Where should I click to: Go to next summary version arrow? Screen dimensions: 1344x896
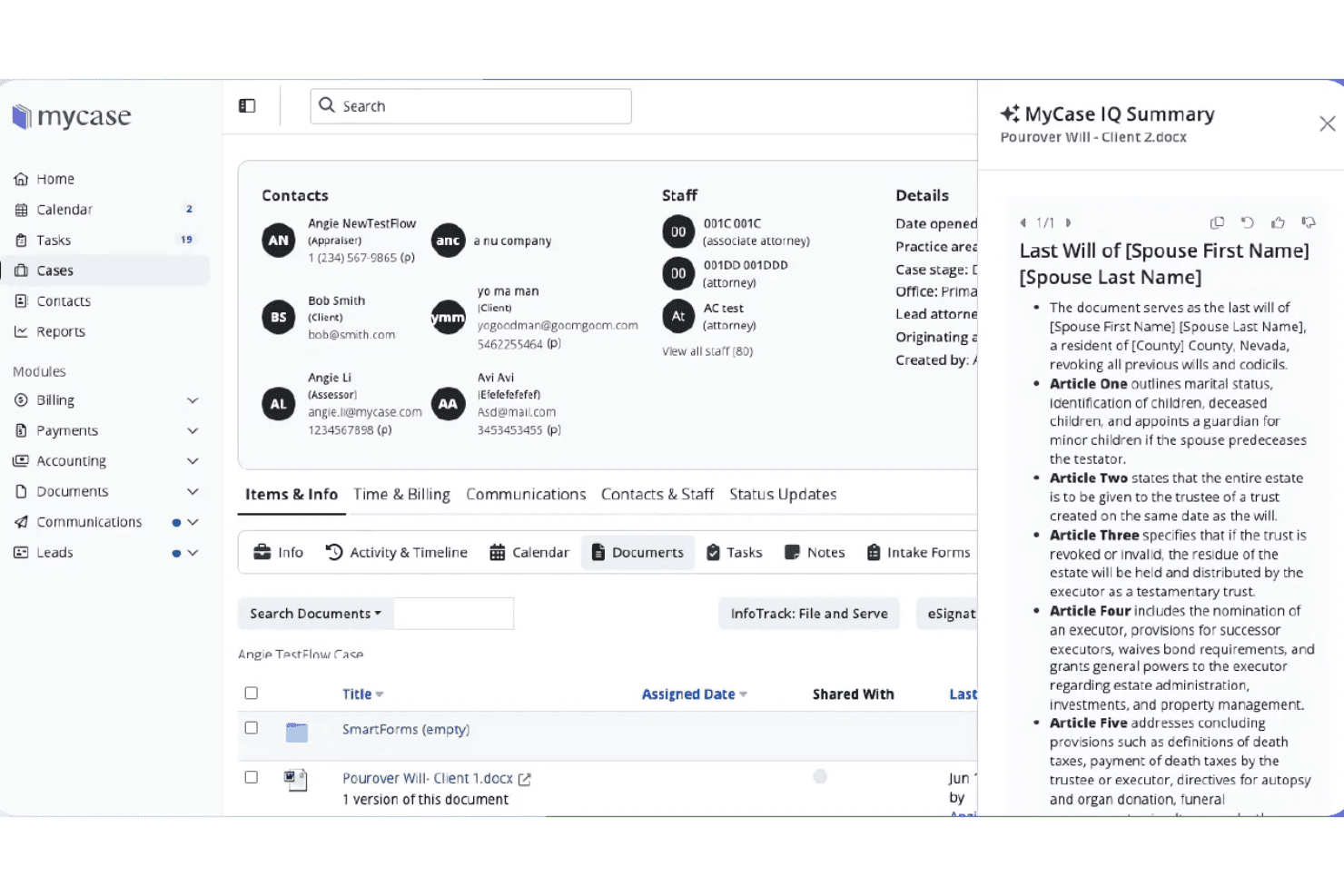point(1068,222)
